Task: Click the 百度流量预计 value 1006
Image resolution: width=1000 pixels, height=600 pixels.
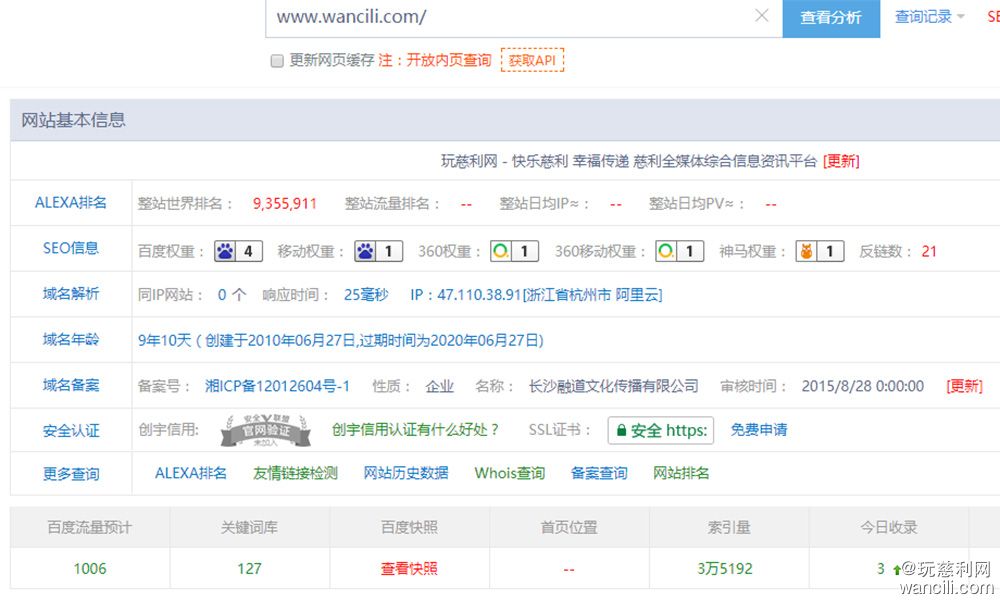Action: coord(90,569)
